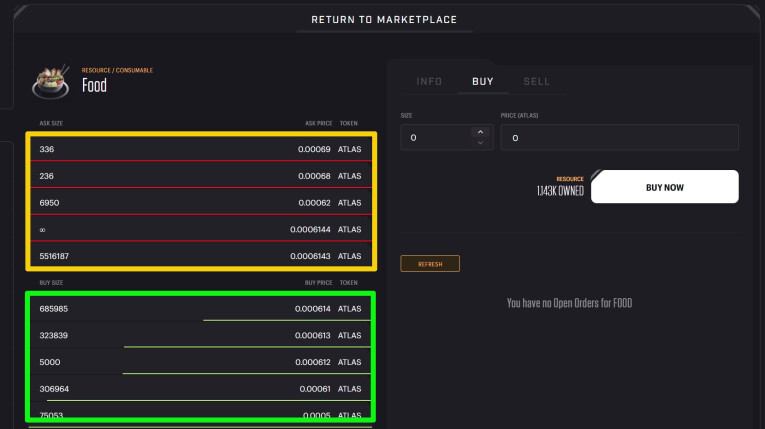Click the BUY NOW button

(x=664, y=187)
